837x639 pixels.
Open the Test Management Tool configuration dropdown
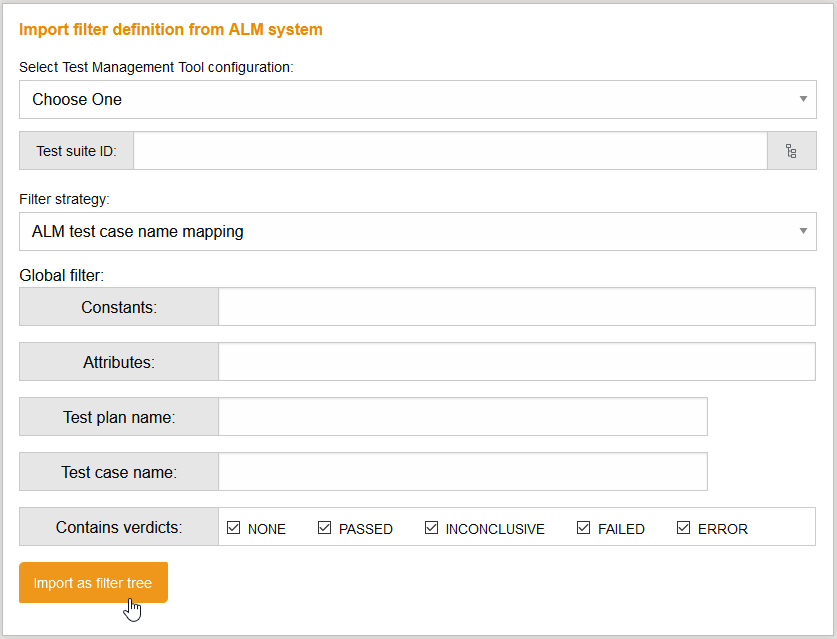[x=417, y=99]
